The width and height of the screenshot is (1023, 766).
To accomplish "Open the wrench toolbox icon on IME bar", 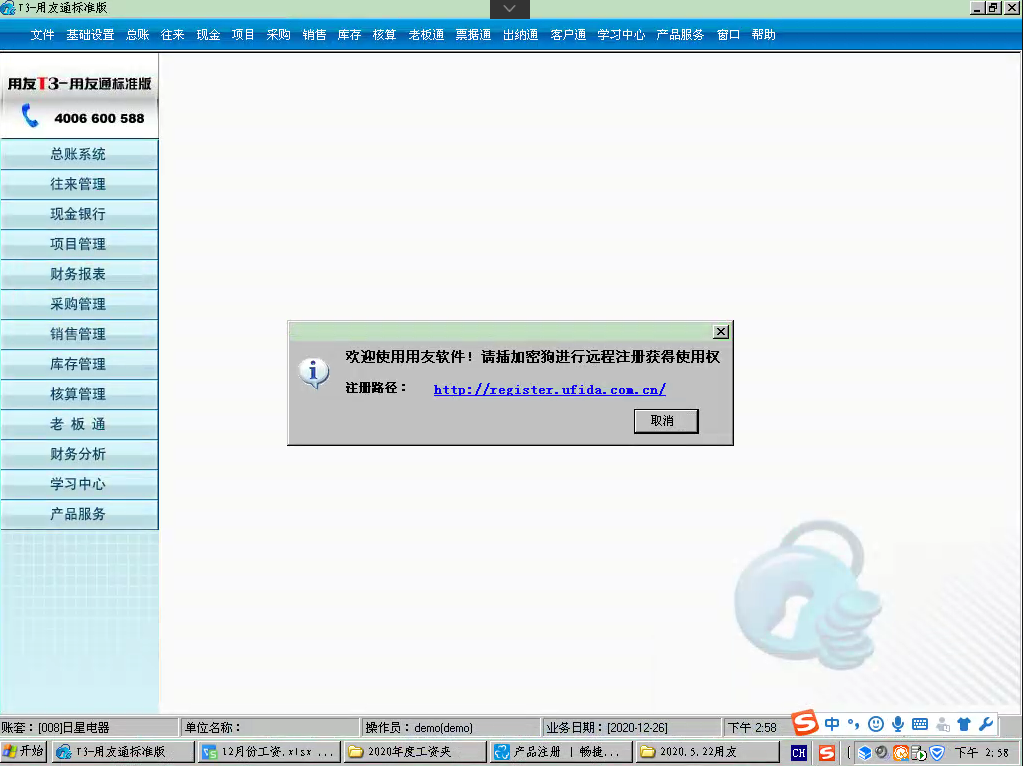I will pos(986,724).
